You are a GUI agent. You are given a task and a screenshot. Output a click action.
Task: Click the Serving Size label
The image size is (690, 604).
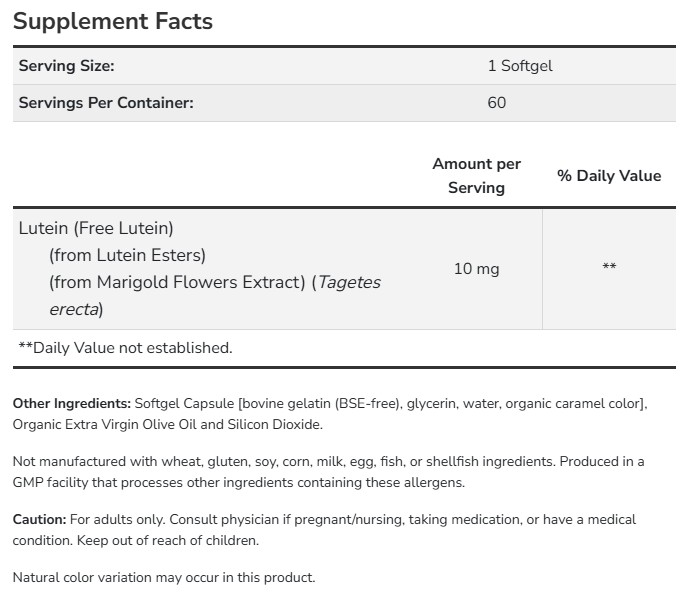pos(67,66)
